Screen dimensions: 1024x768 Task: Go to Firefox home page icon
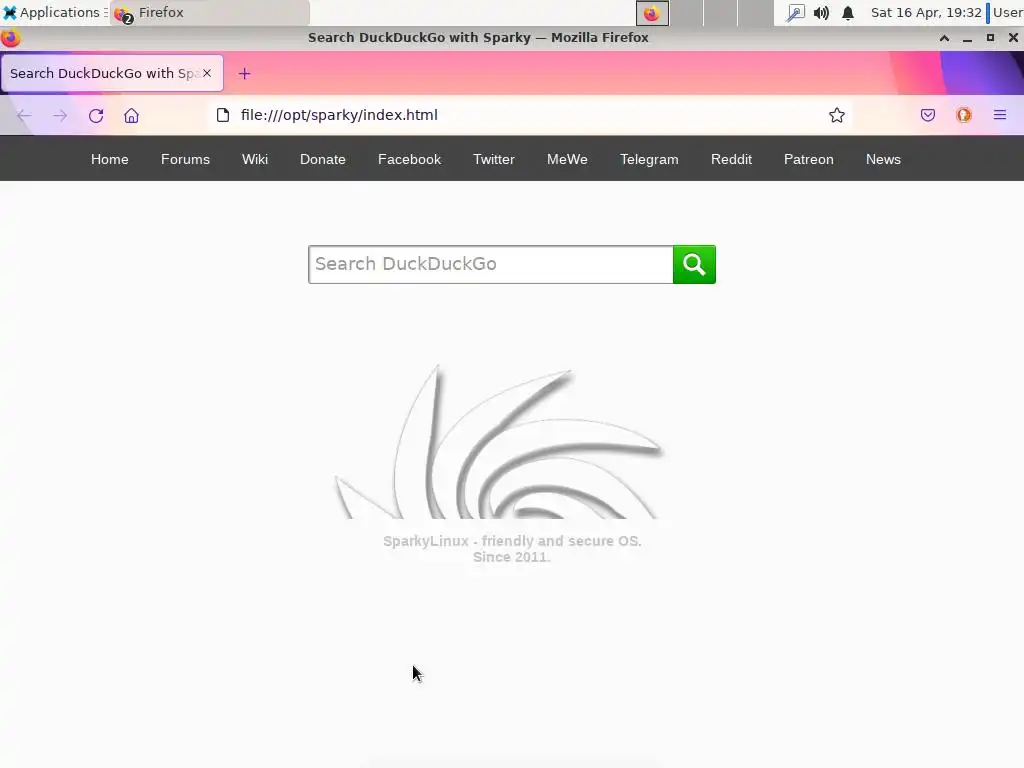pyautogui.click(x=131, y=116)
